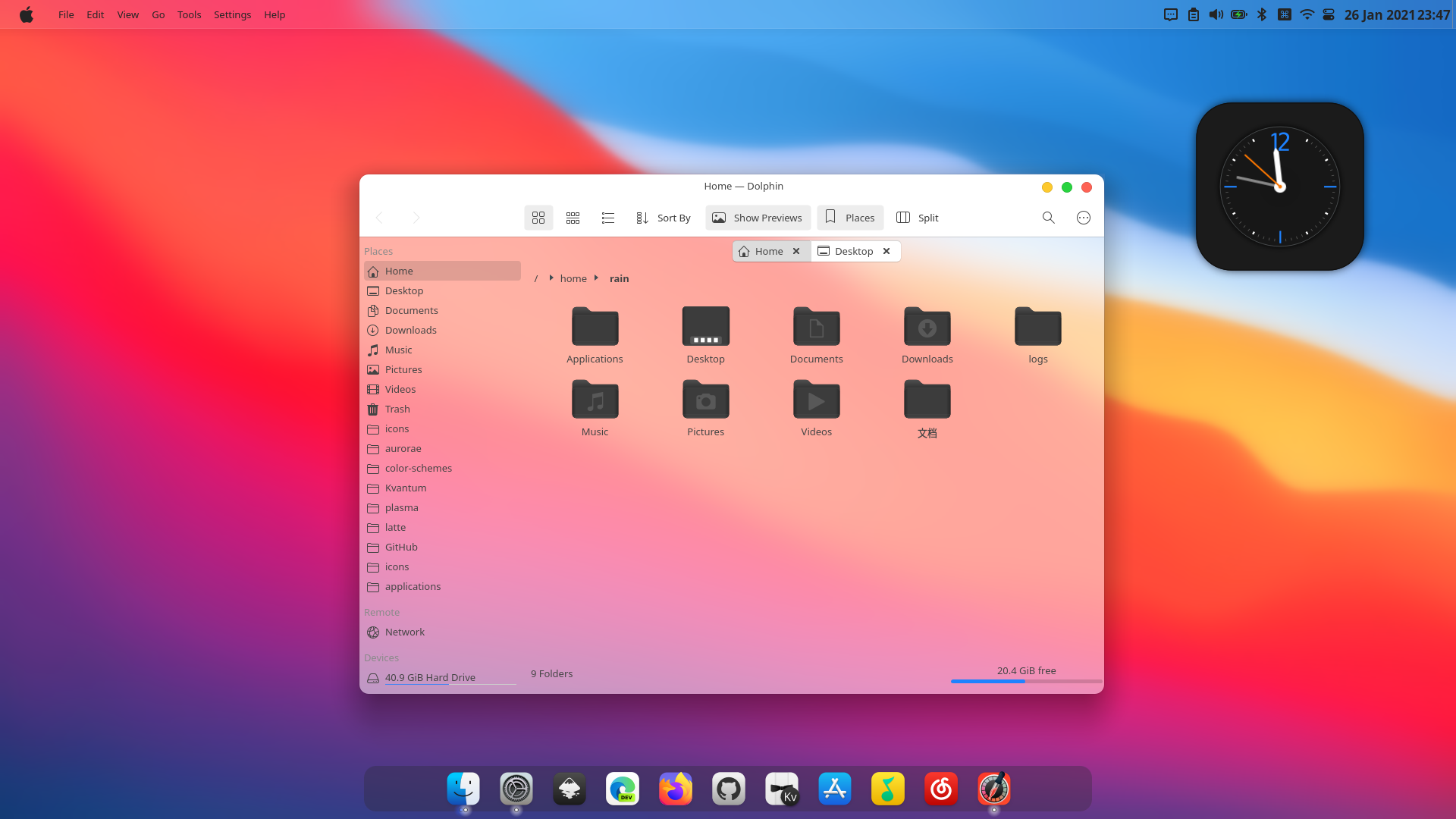Open Documents in Places sidebar

click(442, 310)
